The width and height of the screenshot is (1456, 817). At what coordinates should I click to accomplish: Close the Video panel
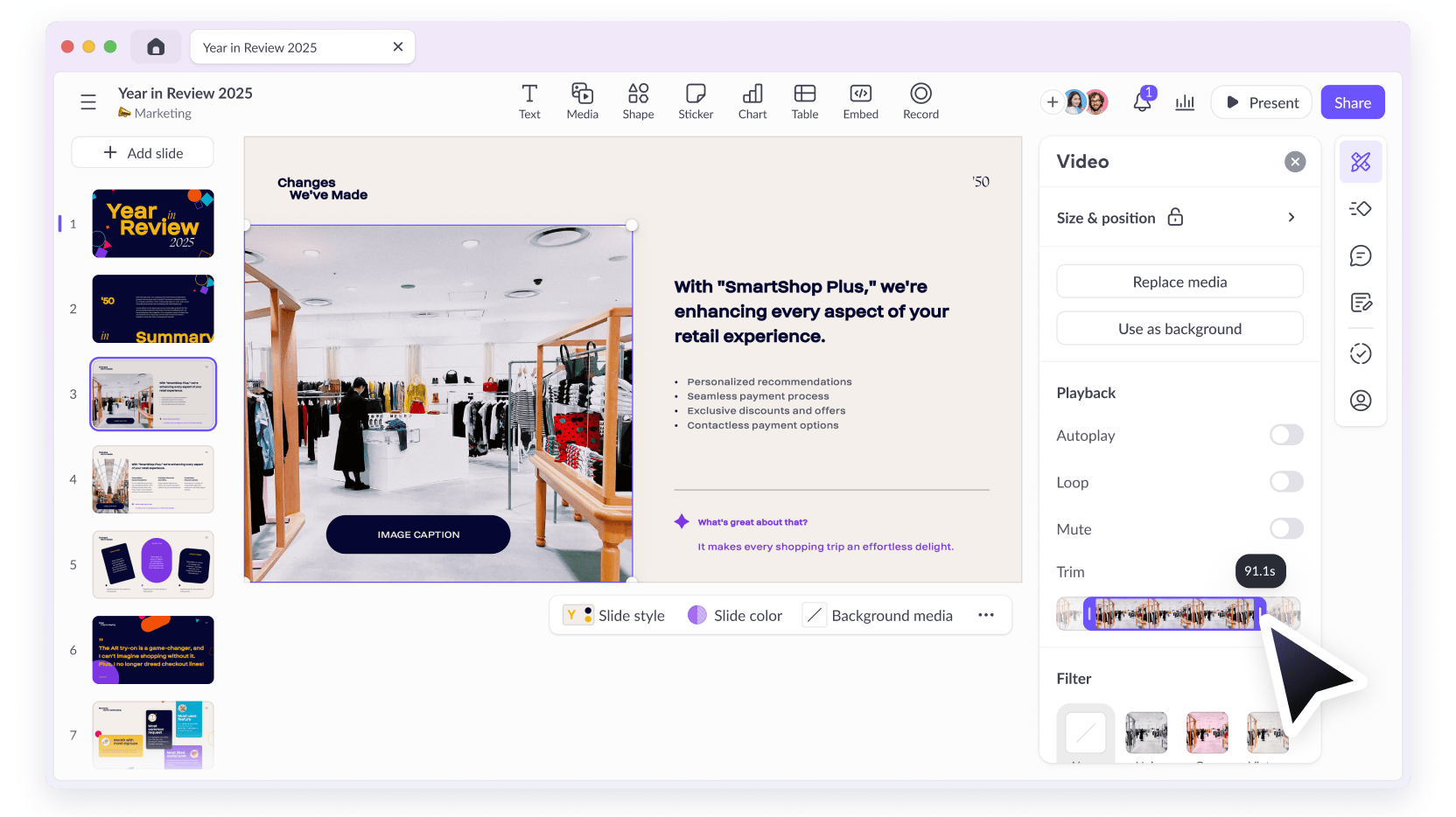coord(1295,162)
